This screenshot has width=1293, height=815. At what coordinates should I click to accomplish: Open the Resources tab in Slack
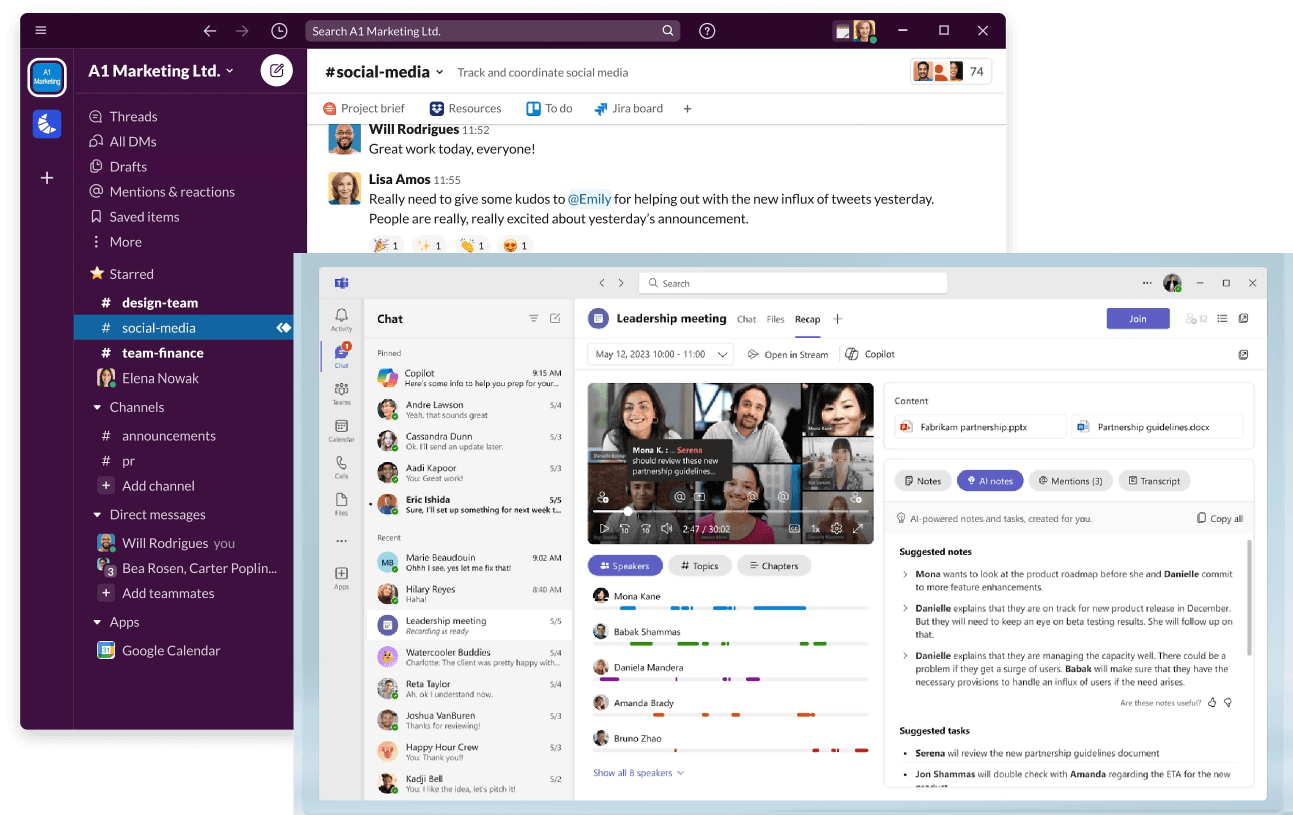(466, 108)
